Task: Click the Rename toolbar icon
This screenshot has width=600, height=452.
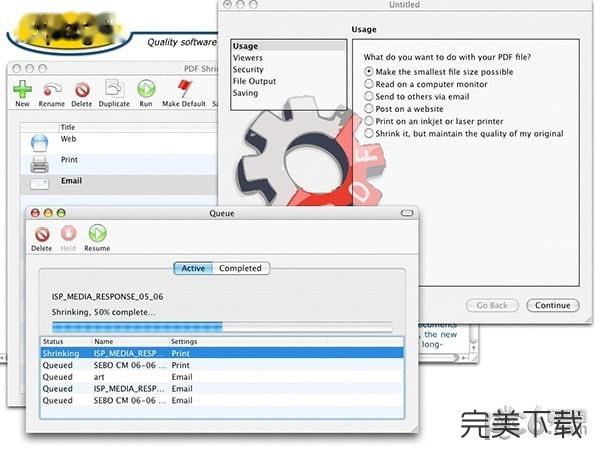Action: pyautogui.click(x=52, y=90)
